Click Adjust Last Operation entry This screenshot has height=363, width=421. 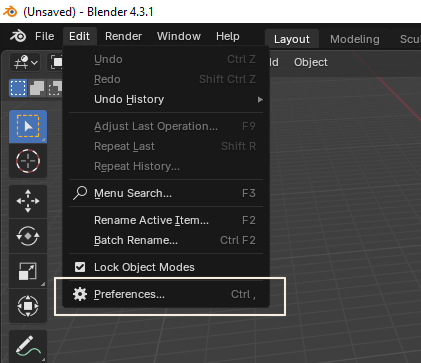coord(166,126)
